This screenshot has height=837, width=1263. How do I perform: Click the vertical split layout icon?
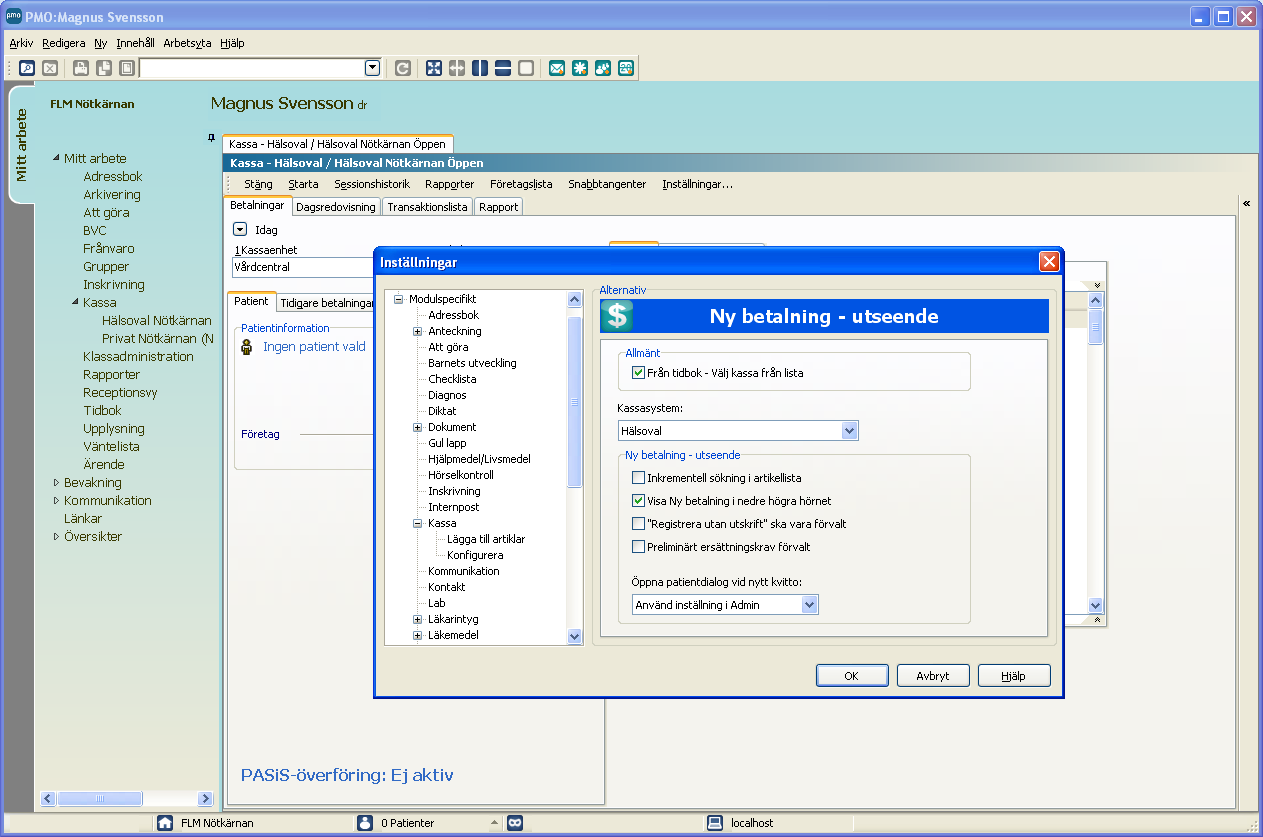coord(480,68)
